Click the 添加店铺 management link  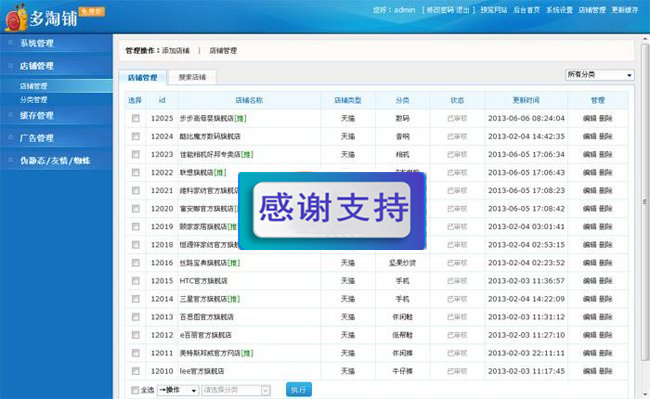pos(176,51)
